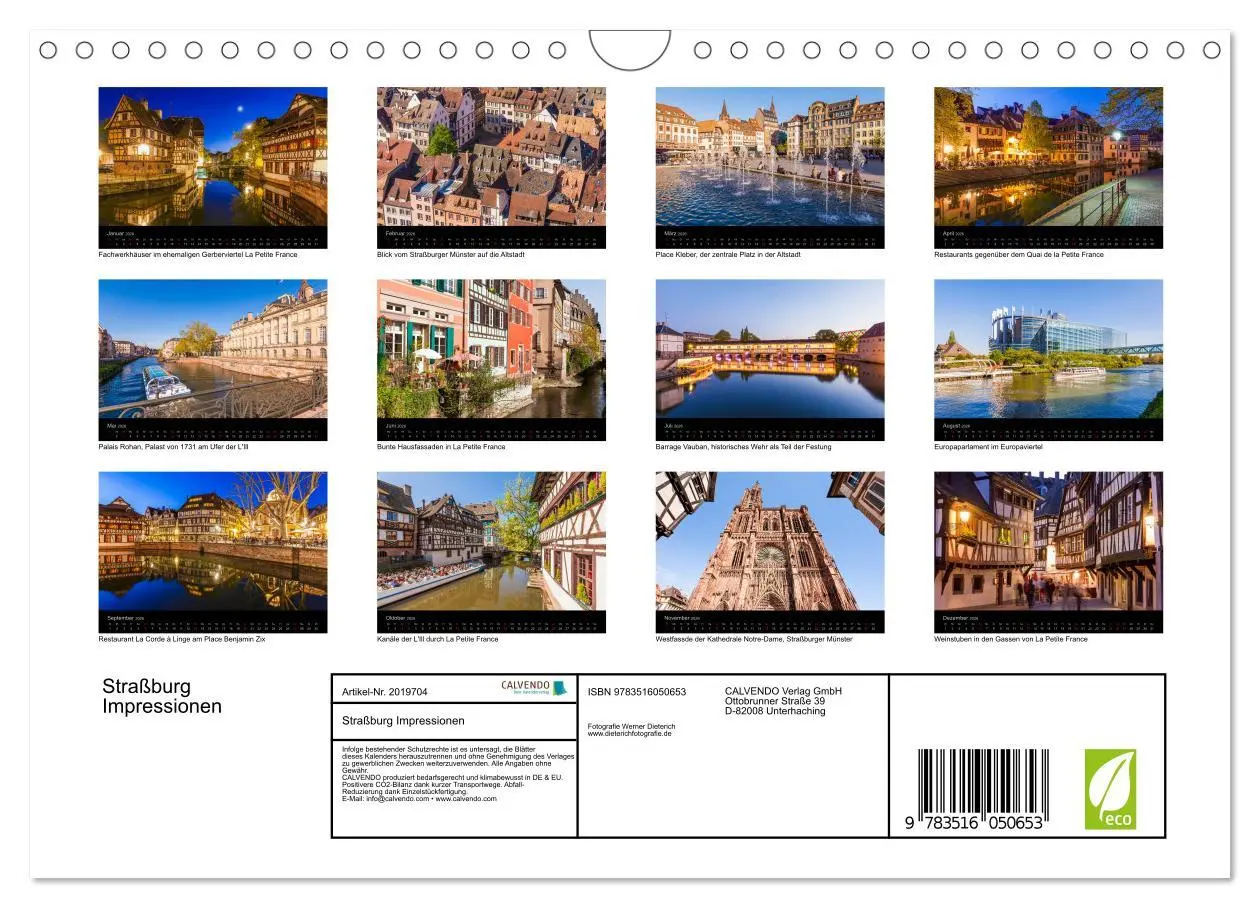Click the CALVENDO logo

[533, 688]
